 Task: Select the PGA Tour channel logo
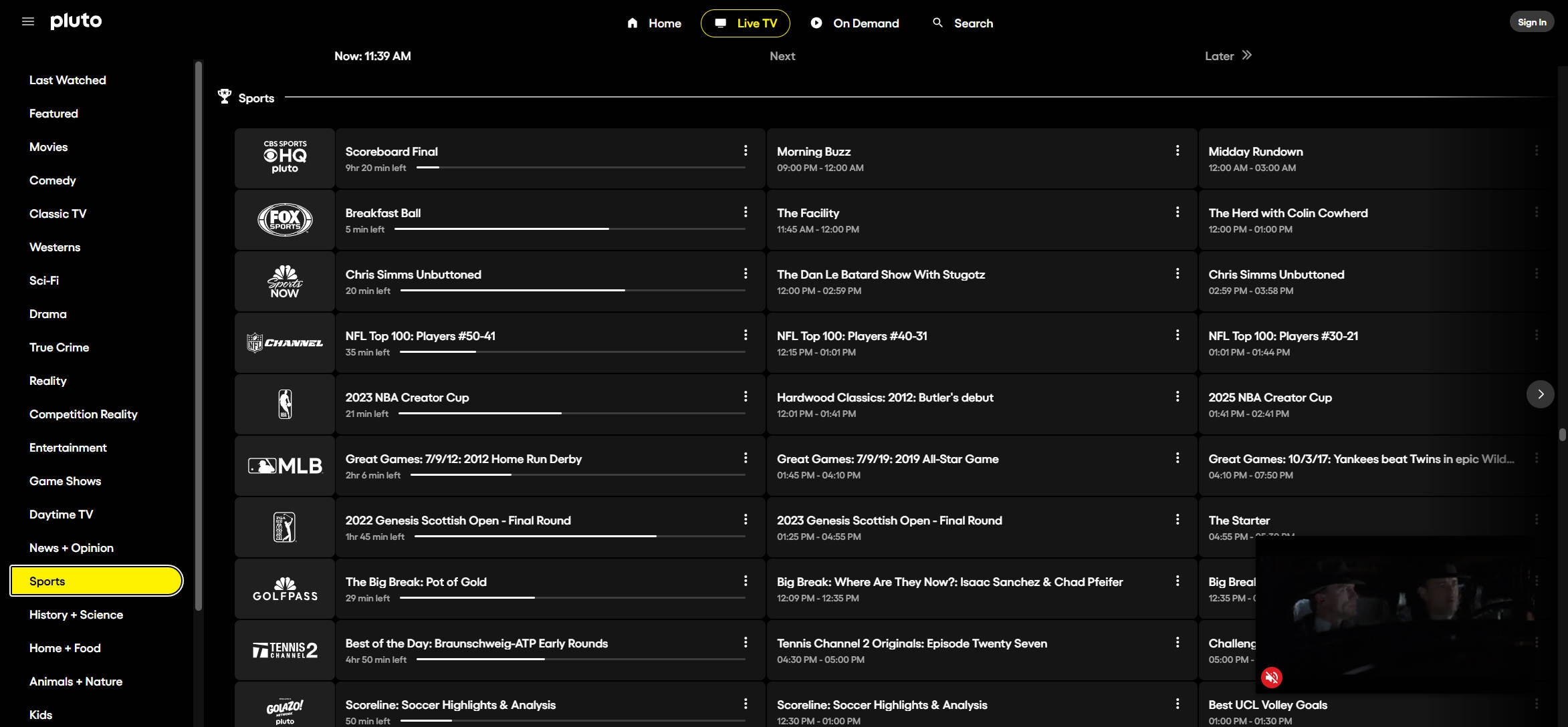[x=285, y=527]
